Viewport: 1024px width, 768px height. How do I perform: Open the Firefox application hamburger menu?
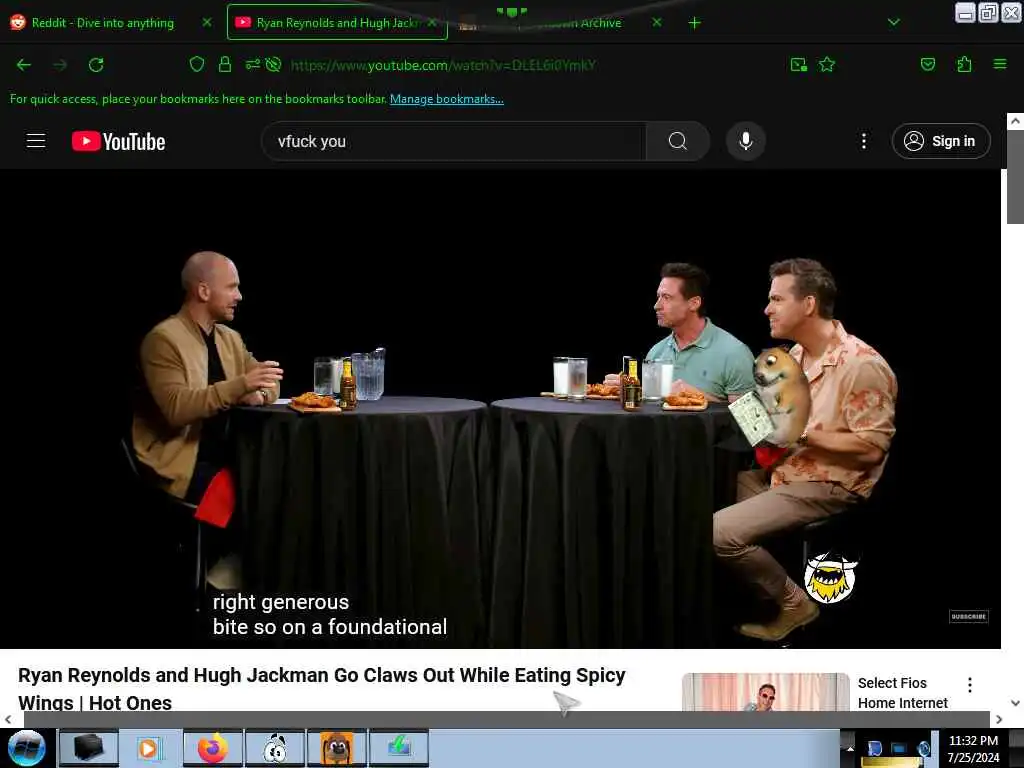(x=1000, y=64)
